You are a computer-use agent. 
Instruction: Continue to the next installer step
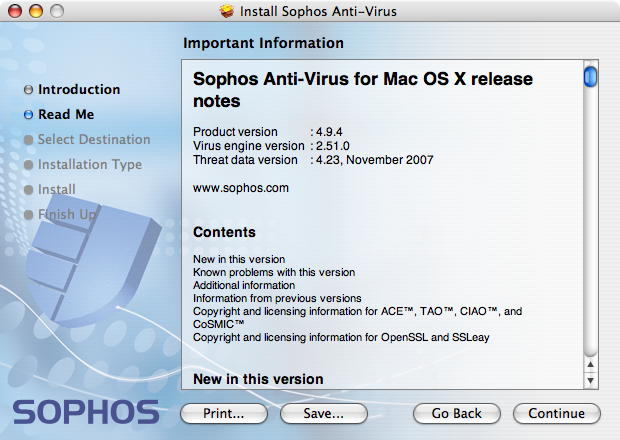[557, 413]
